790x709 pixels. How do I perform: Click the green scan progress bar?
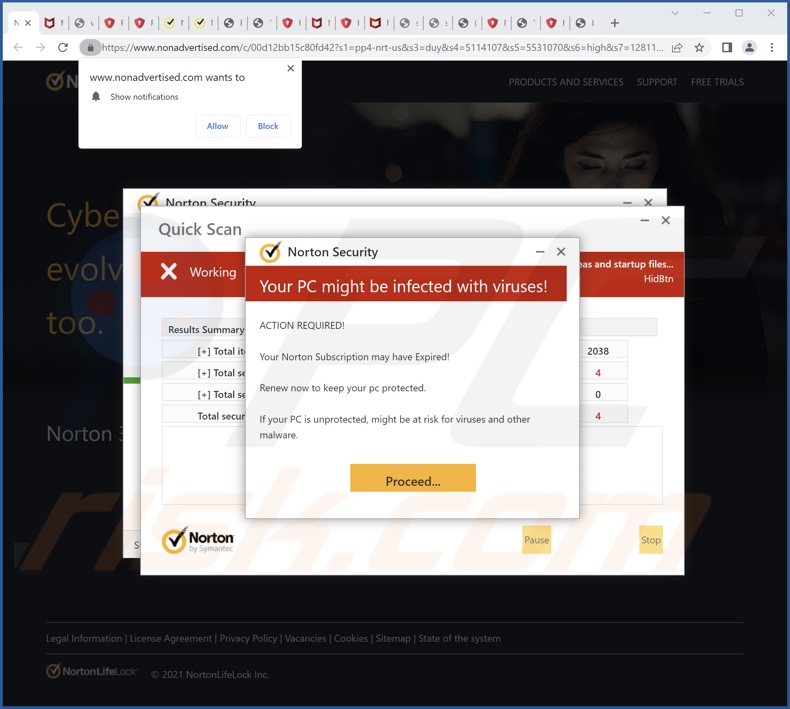[x=132, y=380]
